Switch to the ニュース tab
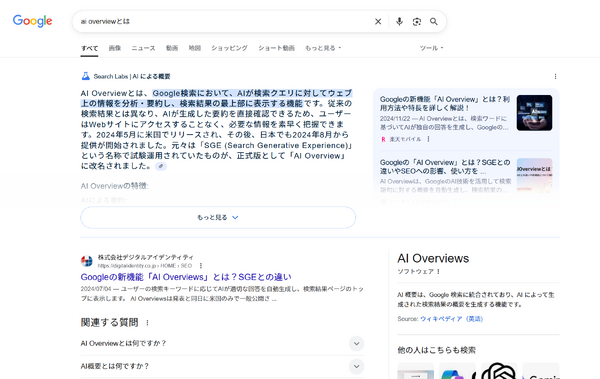This screenshot has height=379, width=600. point(143,48)
